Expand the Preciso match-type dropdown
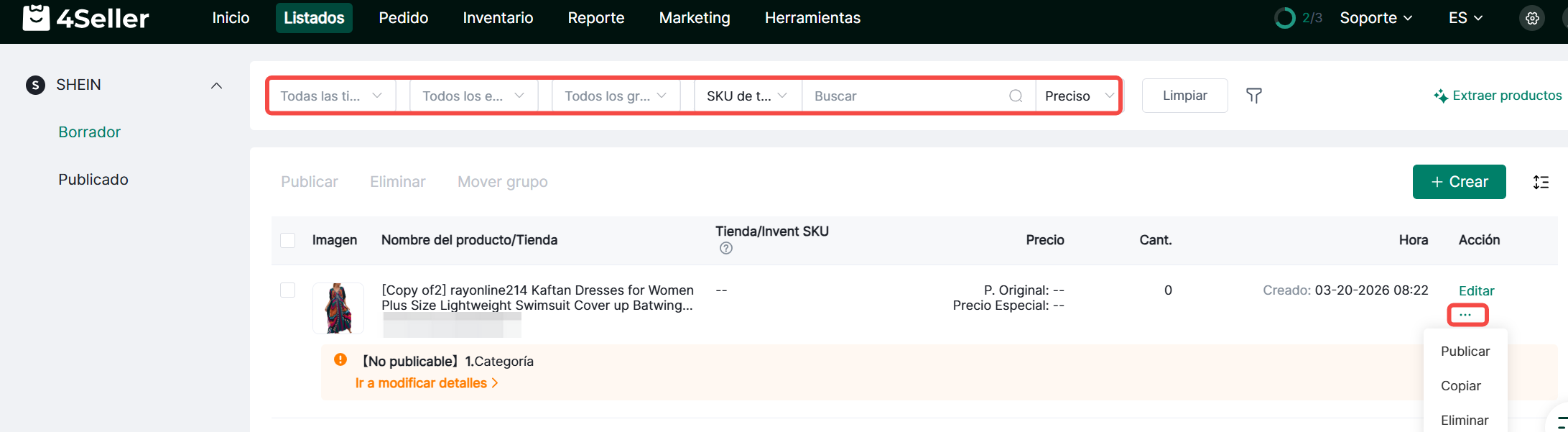The height and width of the screenshot is (432, 1568). click(1078, 96)
